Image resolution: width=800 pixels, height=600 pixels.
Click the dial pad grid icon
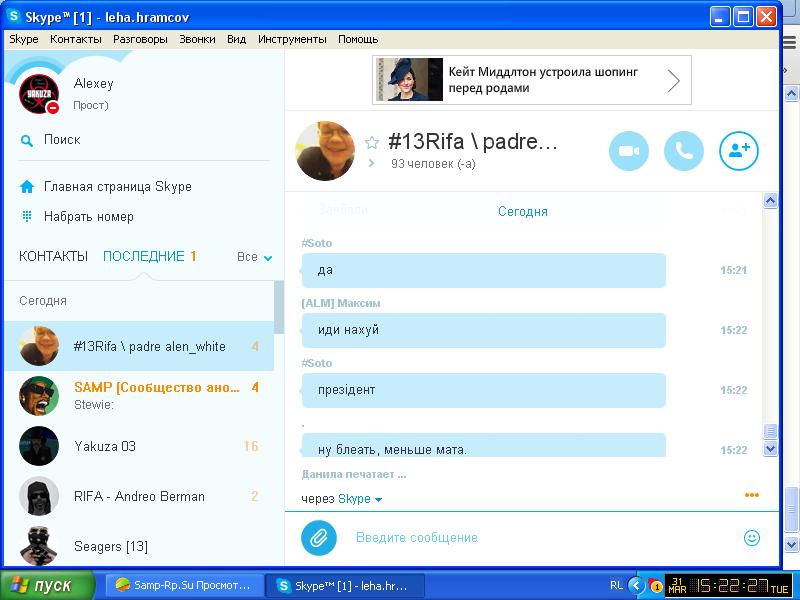[x=27, y=216]
